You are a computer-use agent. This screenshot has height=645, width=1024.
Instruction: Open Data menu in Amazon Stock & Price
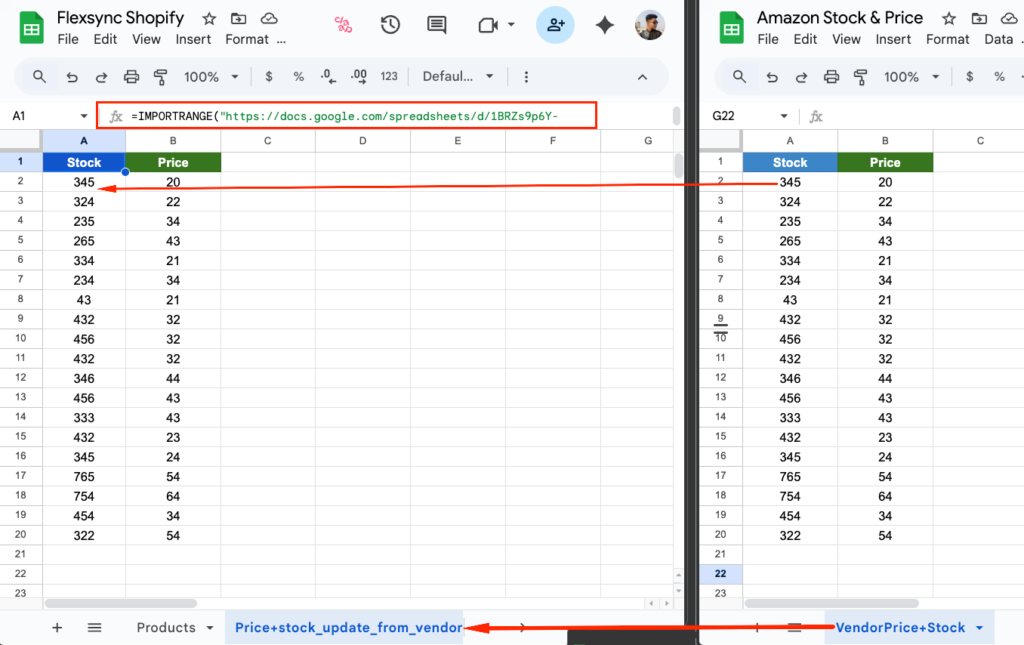tap(998, 39)
